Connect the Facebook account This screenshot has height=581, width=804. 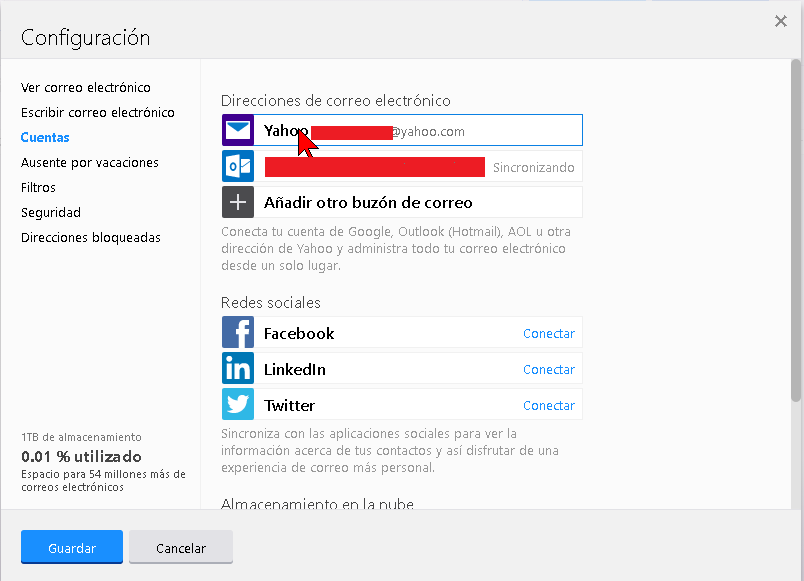(x=549, y=334)
